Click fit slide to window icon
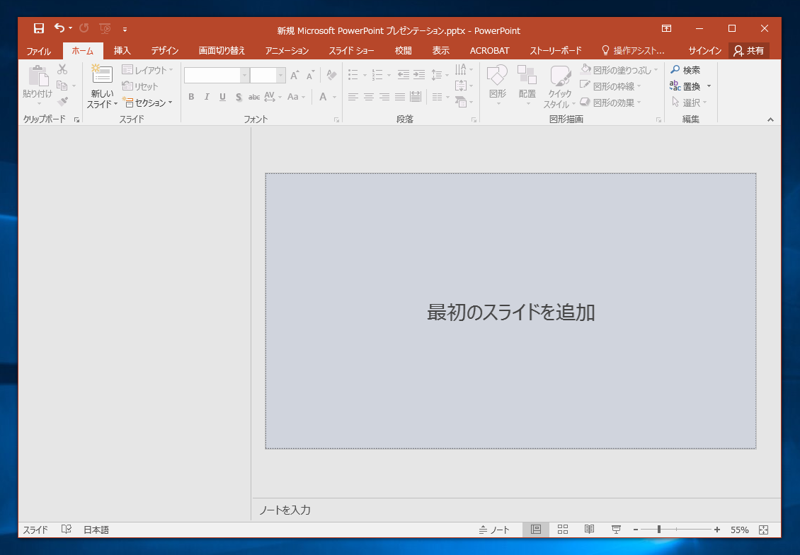800x555 pixels. pos(764,530)
